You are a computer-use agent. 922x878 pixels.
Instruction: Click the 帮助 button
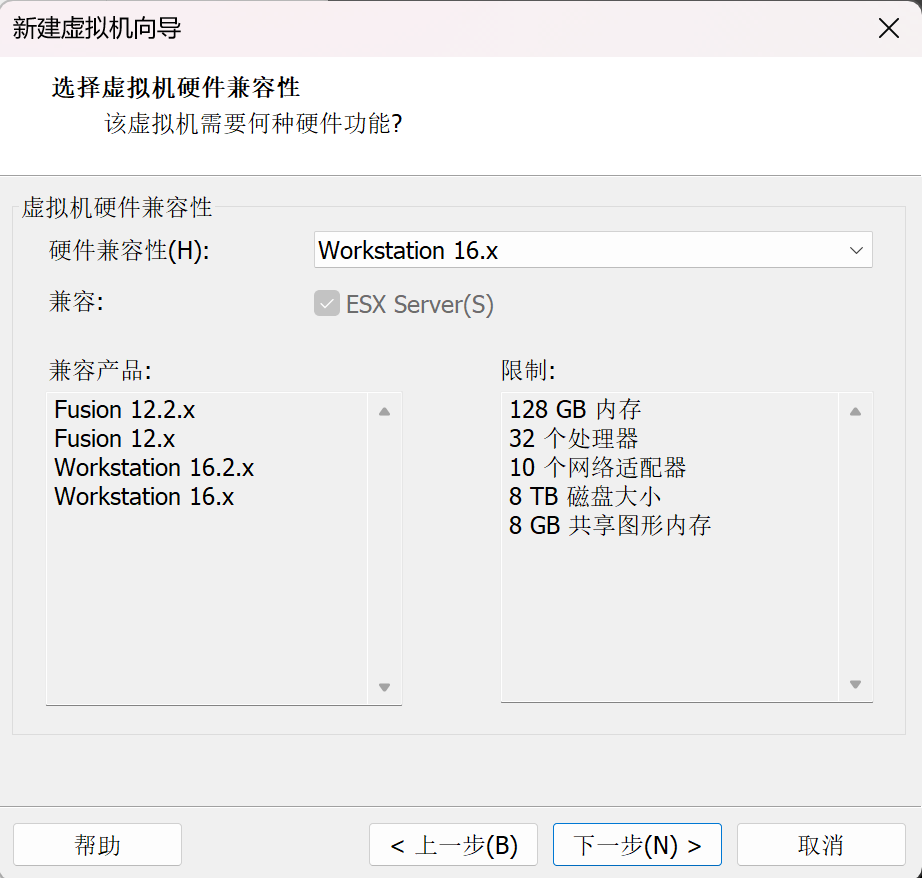coord(97,844)
